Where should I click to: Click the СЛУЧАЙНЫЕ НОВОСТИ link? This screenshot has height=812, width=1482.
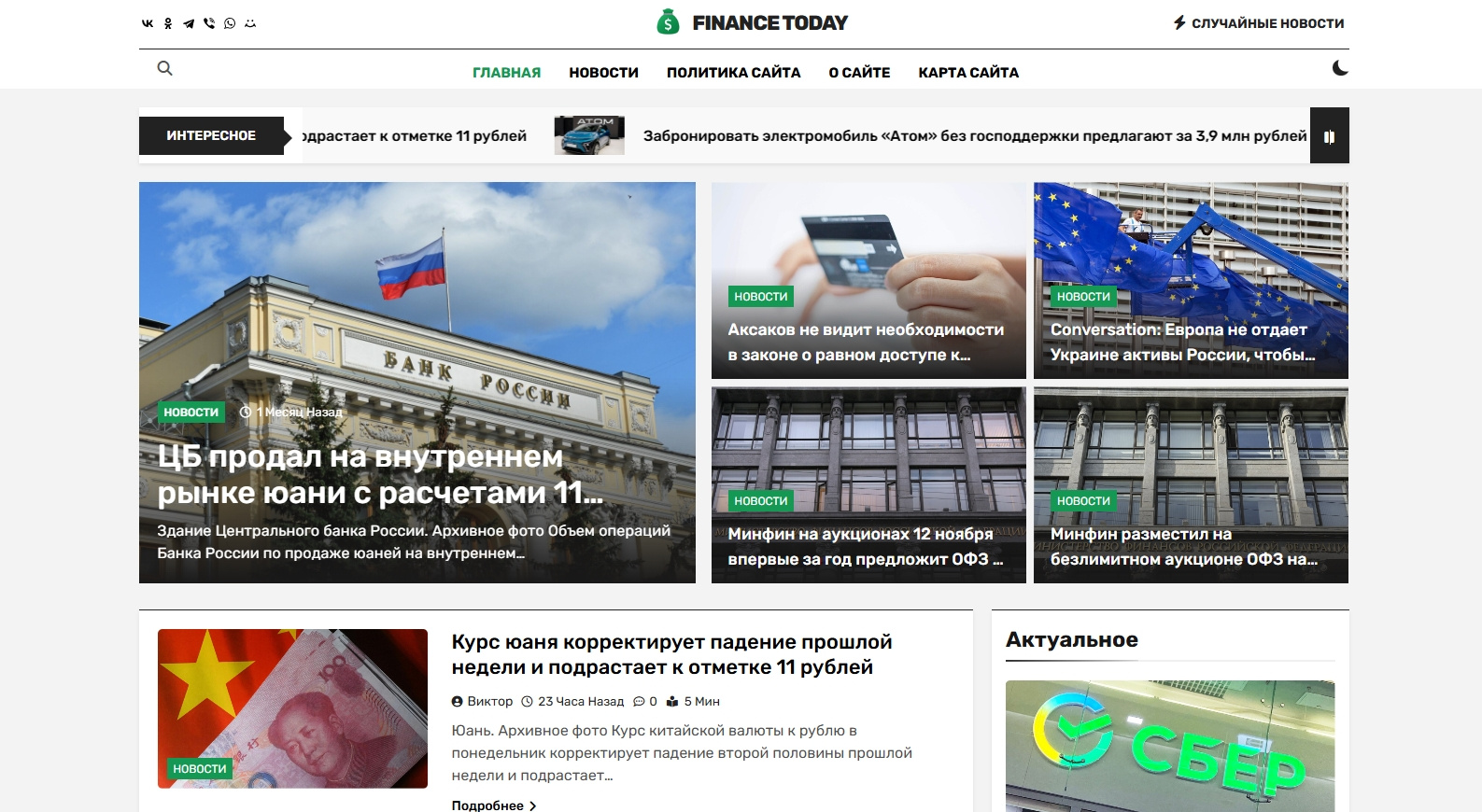1259,23
